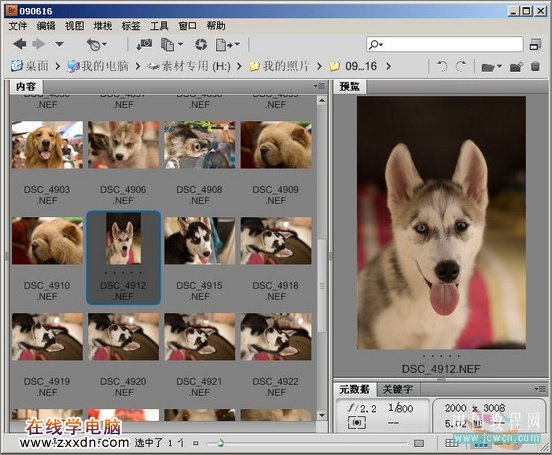Click the get photos from camera icon
This screenshot has height=455, width=552.
point(144,45)
